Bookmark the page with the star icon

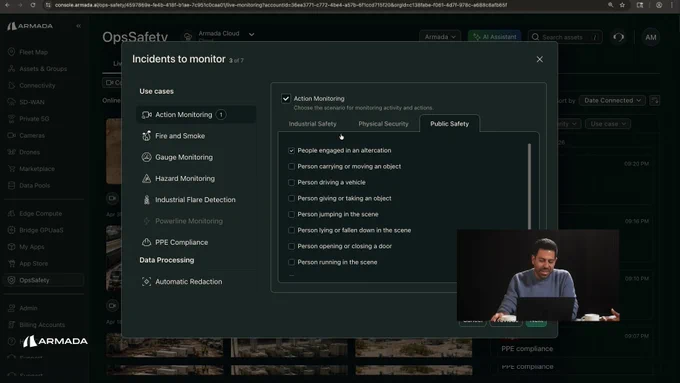click(x=622, y=5)
